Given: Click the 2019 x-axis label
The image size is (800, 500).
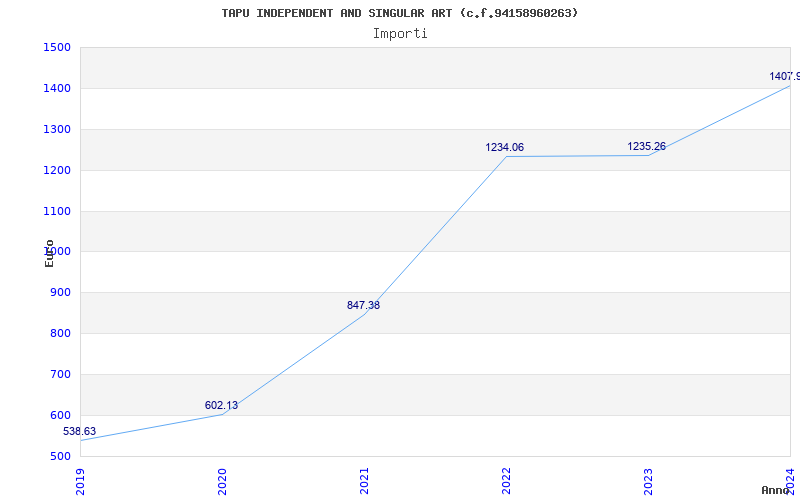Looking at the screenshot, I should 81,481.
